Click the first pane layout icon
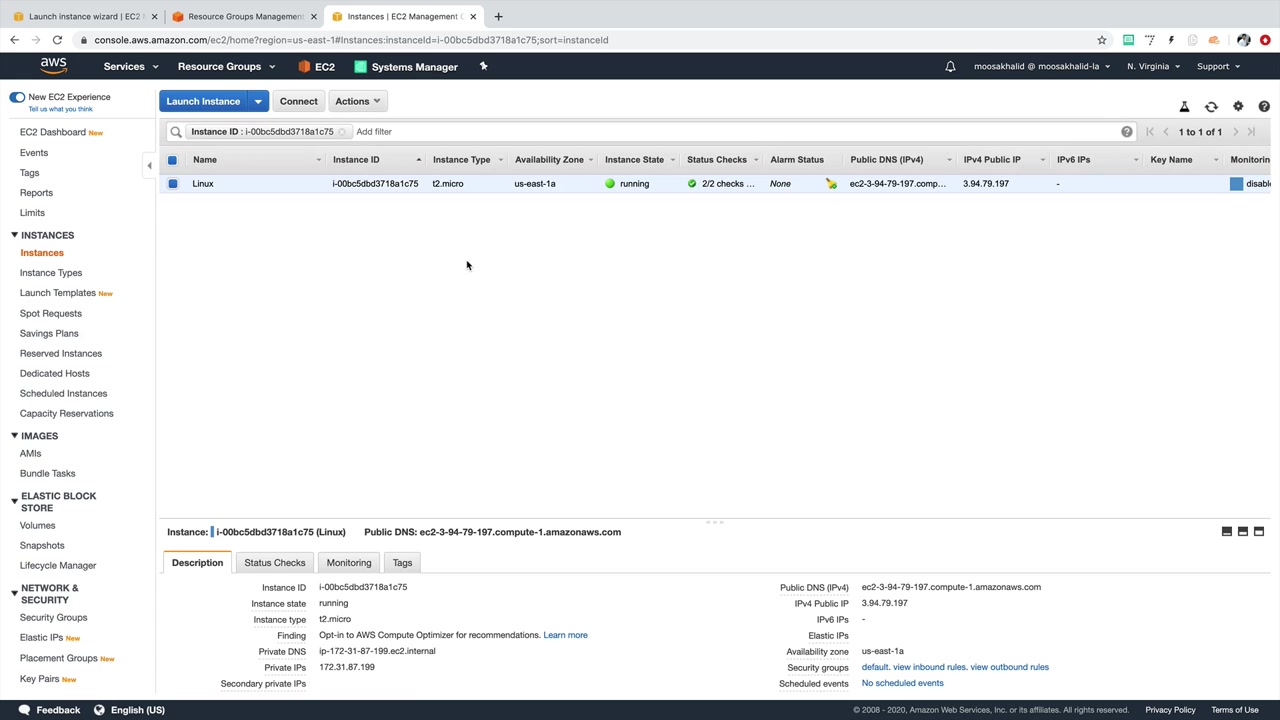The height and width of the screenshot is (720, 1280). pyautogui.click(x=1227, y=532)
